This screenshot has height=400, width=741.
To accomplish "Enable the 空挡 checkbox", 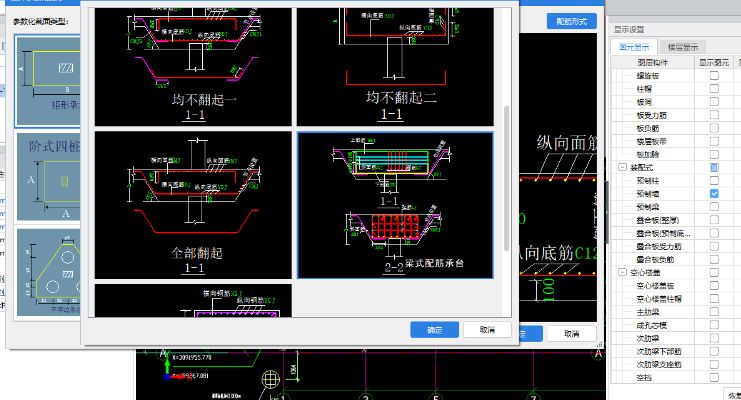I will click(x=714, y=377).
